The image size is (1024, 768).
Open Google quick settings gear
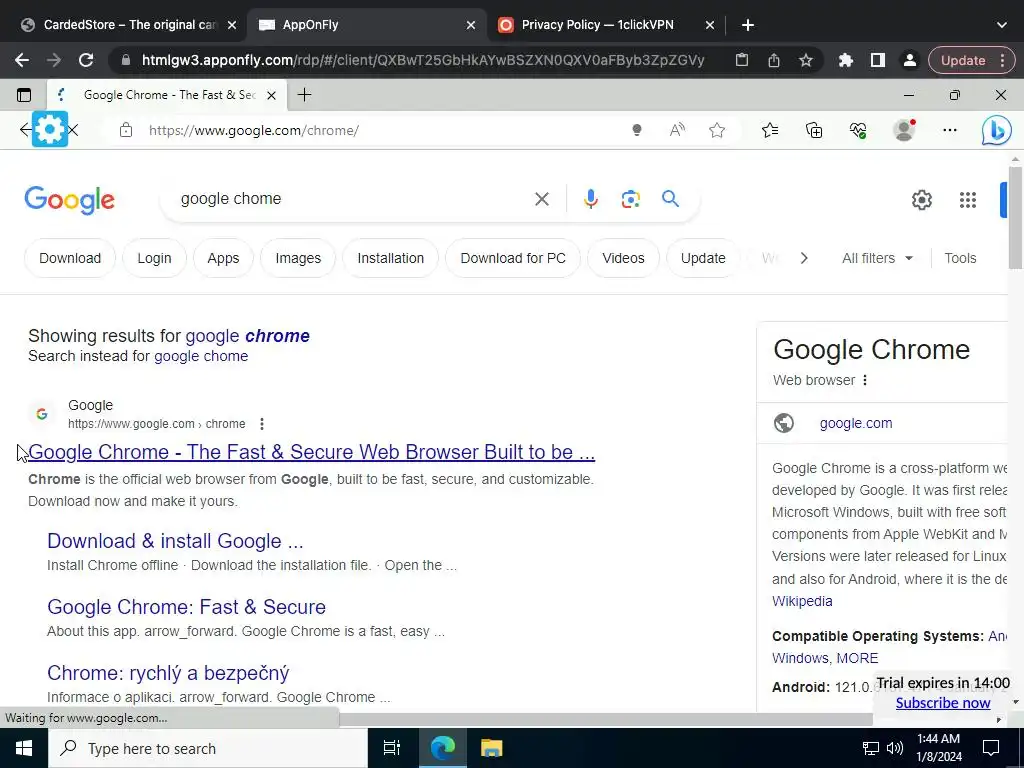pos(921,200)
